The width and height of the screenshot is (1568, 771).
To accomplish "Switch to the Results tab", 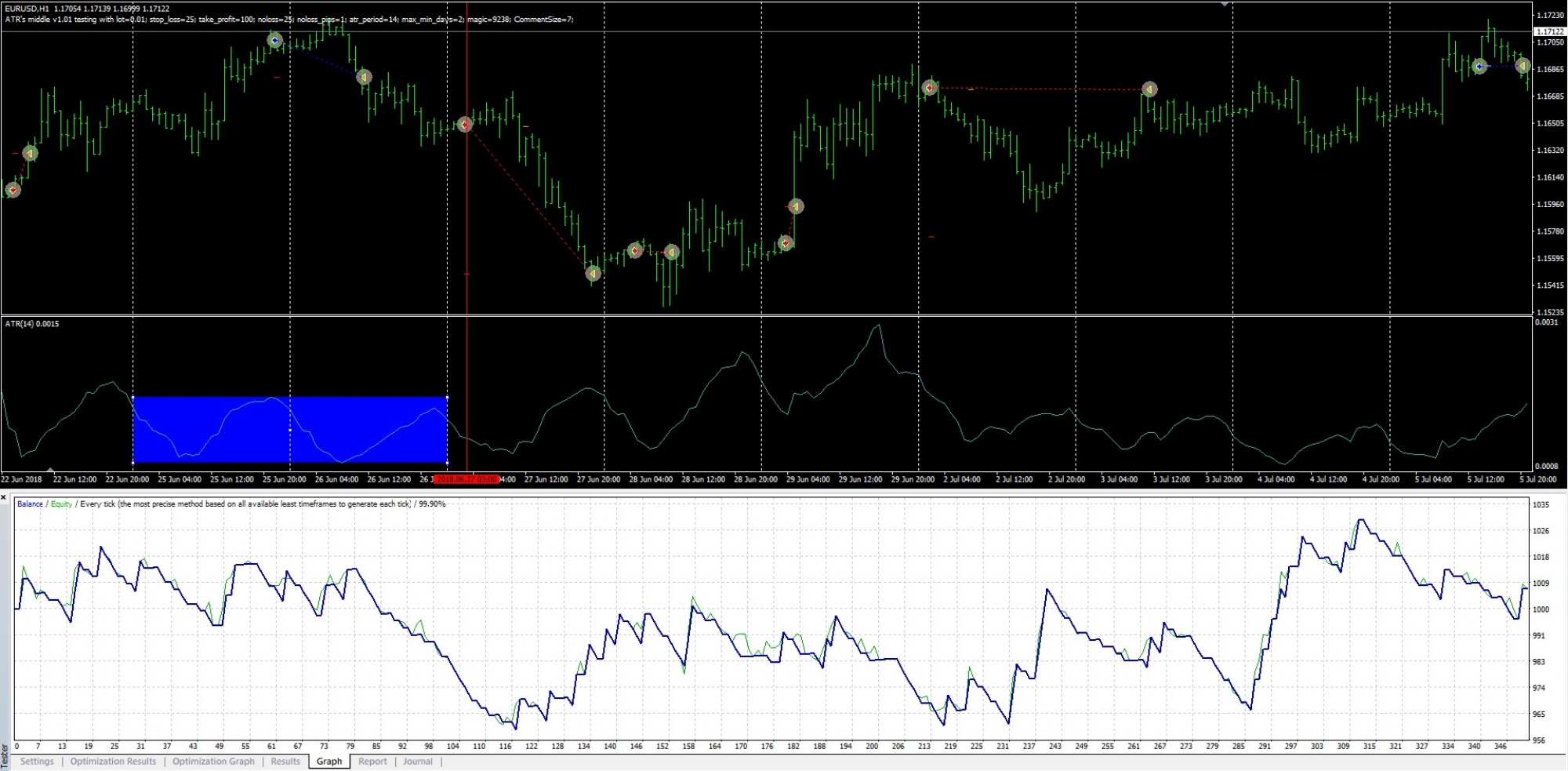I will (x=285, y=761).
